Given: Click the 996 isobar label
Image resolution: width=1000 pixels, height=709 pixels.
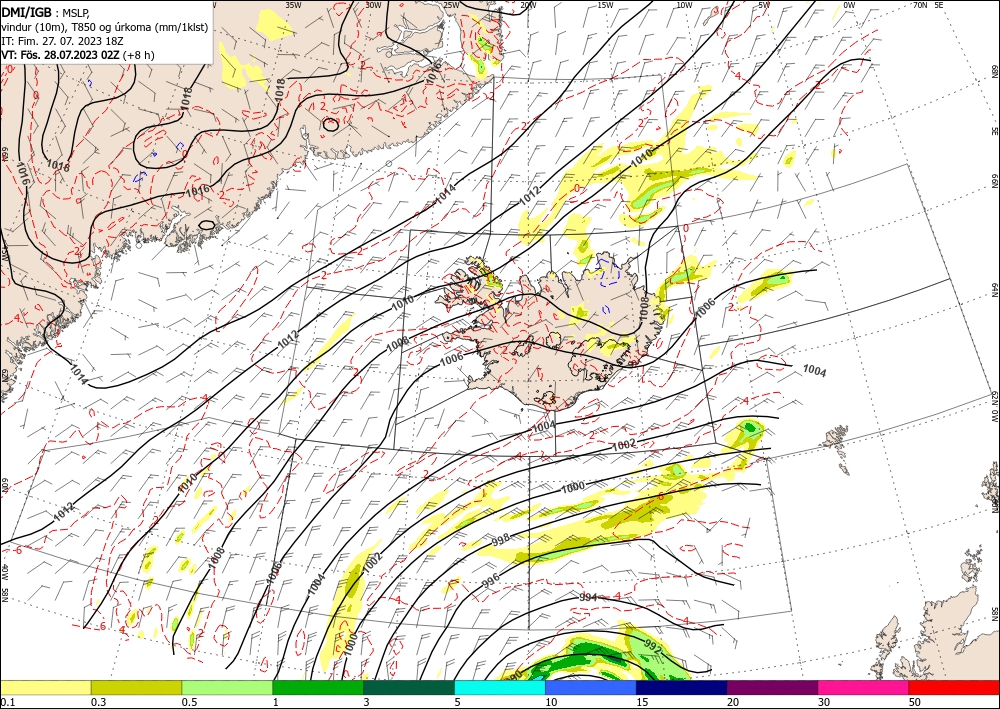Looking at the screenshot, I should tap(490, 580).
